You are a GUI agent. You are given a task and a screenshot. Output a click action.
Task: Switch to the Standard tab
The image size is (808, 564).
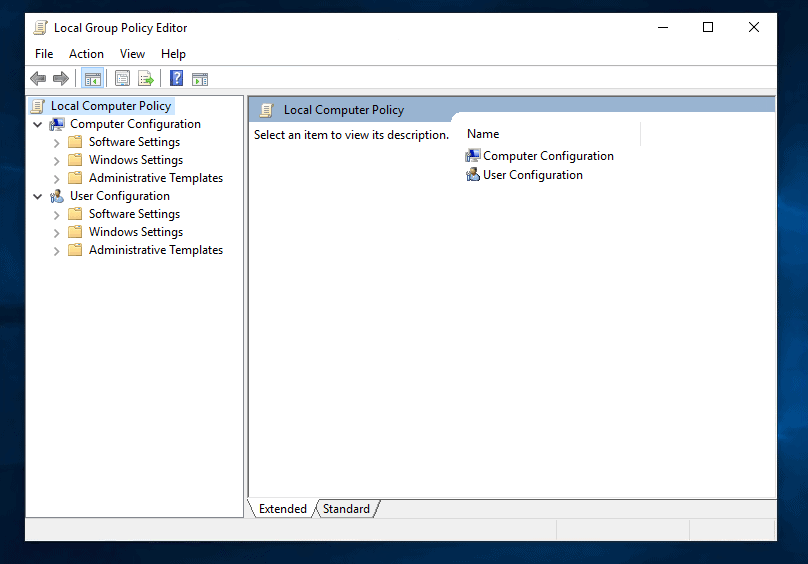[x=346, y=509]
